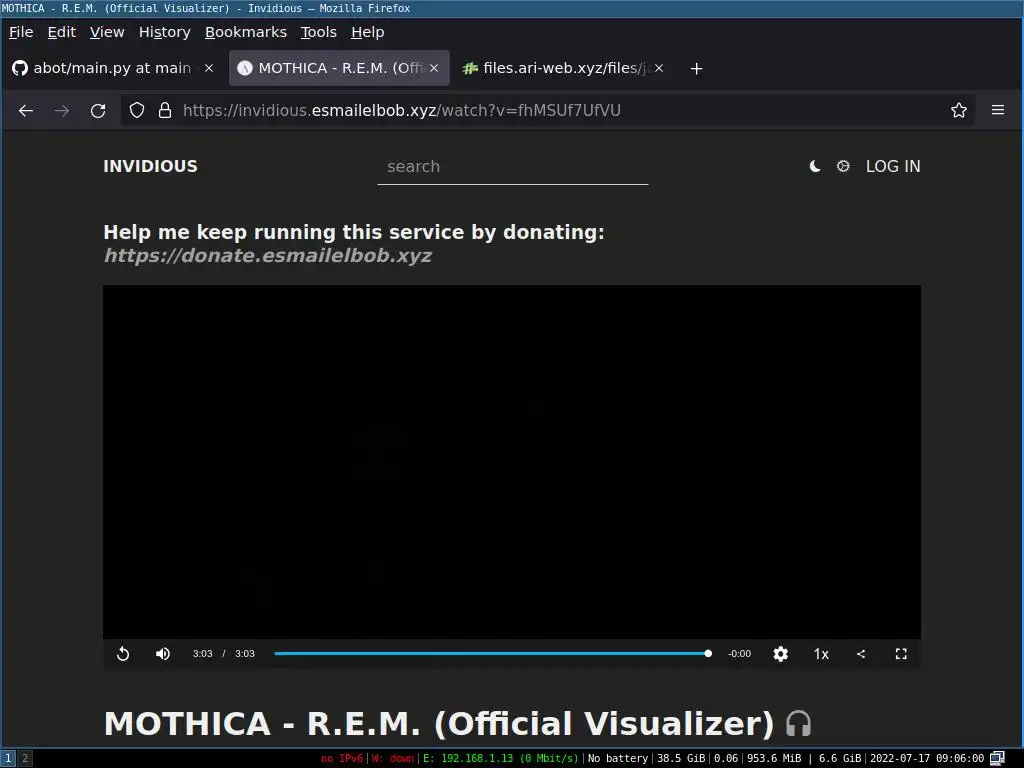Open the History menu
The width and height of the screenshot is (1024, 768).
click(x=165, y=32)
